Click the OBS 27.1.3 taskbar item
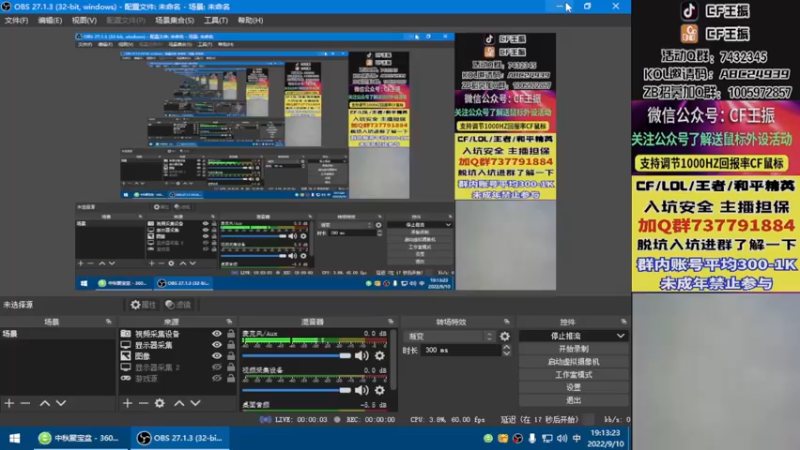The height and width of the screenshot is (450, 800). point(180,438)
